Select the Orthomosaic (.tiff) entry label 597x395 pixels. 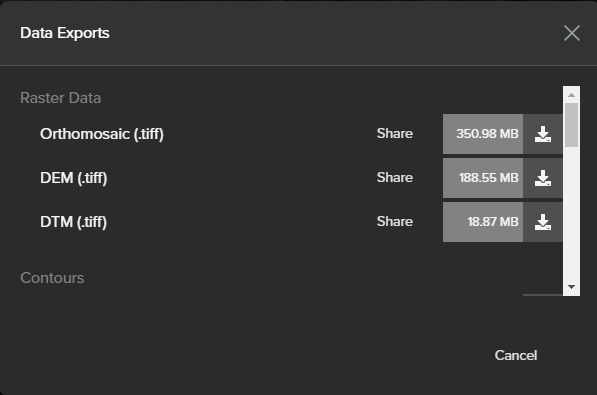coord(102,134)
